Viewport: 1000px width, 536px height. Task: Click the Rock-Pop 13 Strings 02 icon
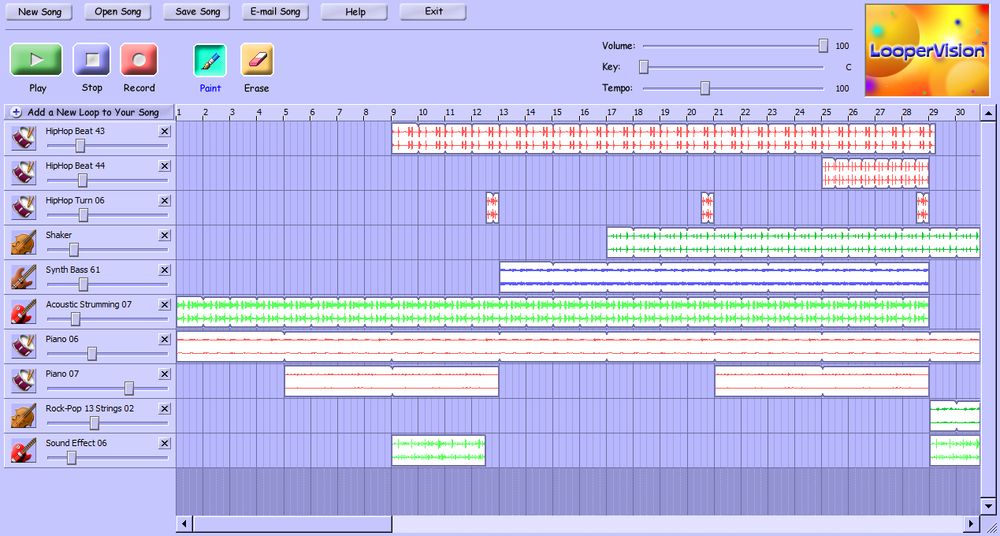coord(23,416)
